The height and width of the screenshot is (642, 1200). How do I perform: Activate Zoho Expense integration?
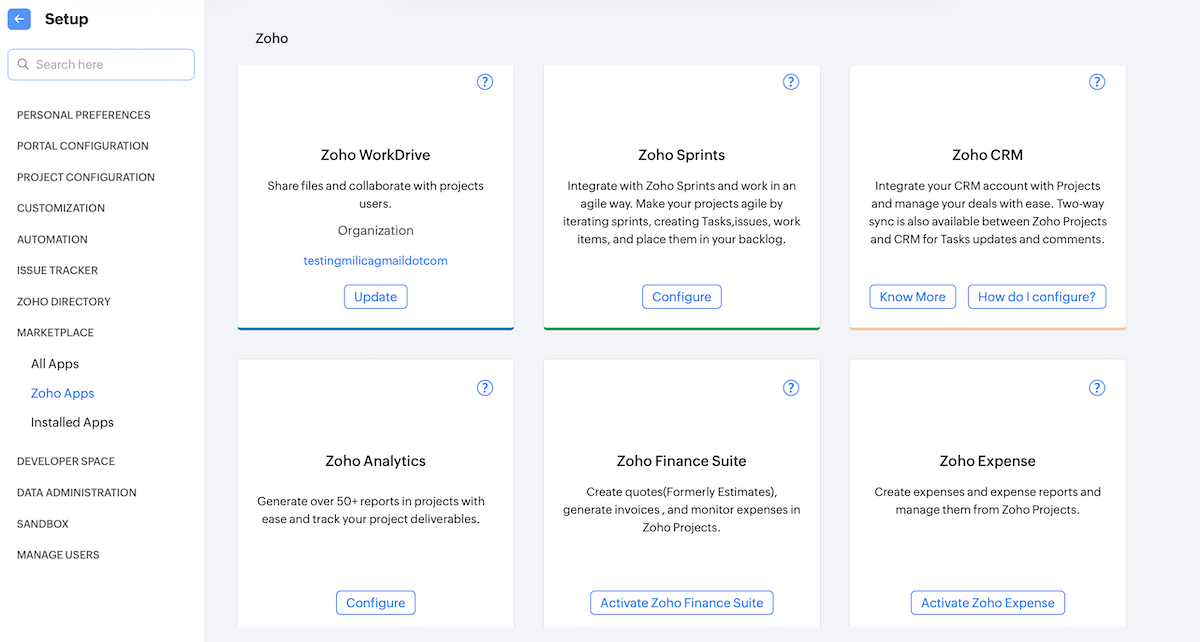click(x=987, y=602)
